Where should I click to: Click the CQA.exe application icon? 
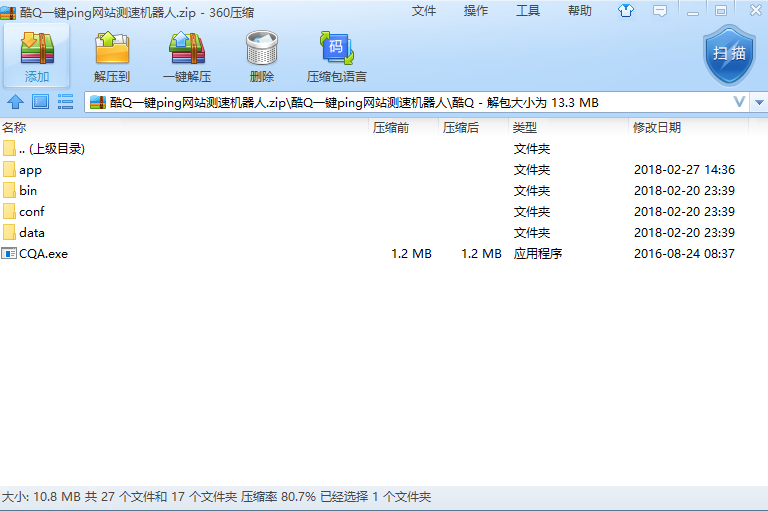pos(9,253)
